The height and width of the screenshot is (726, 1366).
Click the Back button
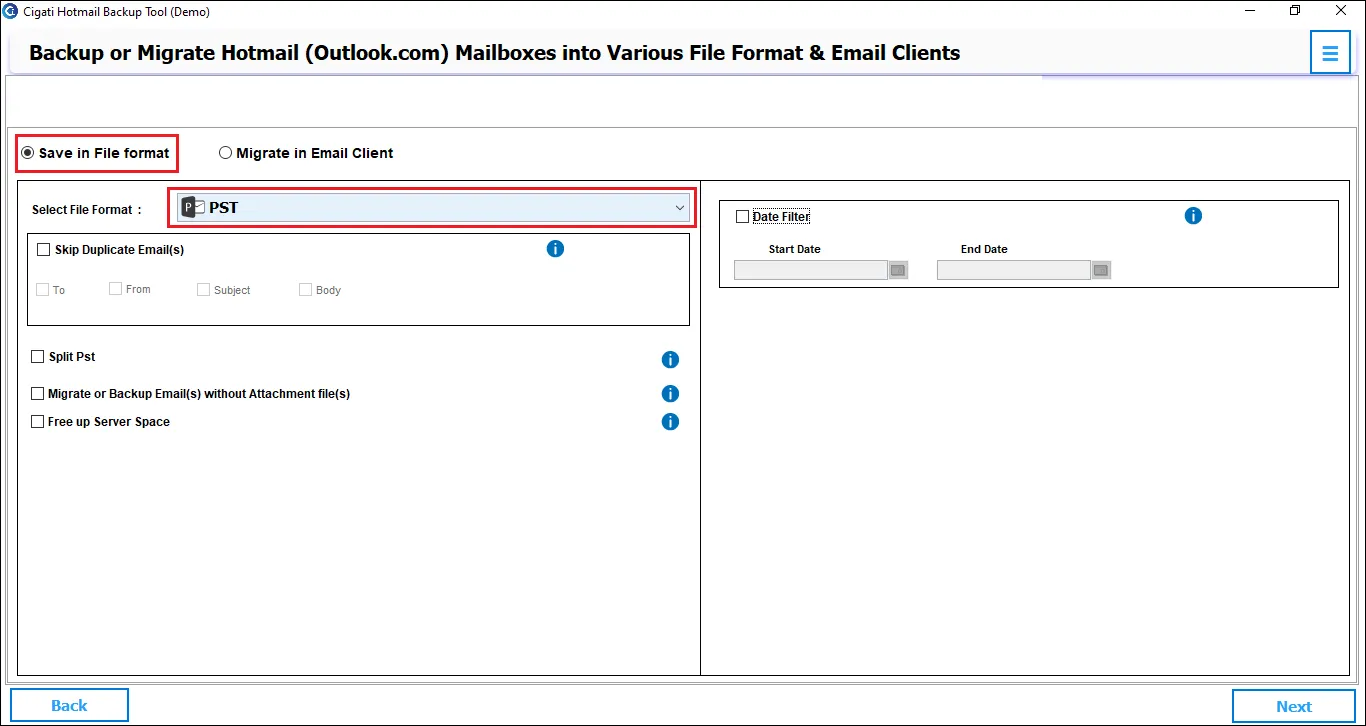click(69, 705)
